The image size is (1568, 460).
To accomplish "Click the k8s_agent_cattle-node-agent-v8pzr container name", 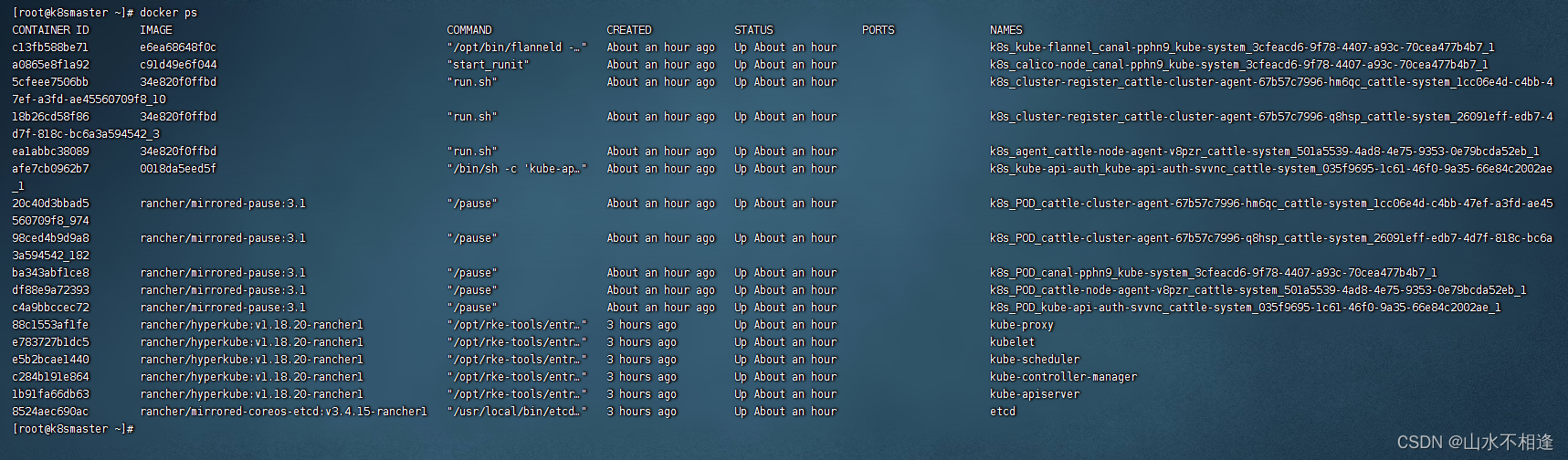I will 1265,152.
